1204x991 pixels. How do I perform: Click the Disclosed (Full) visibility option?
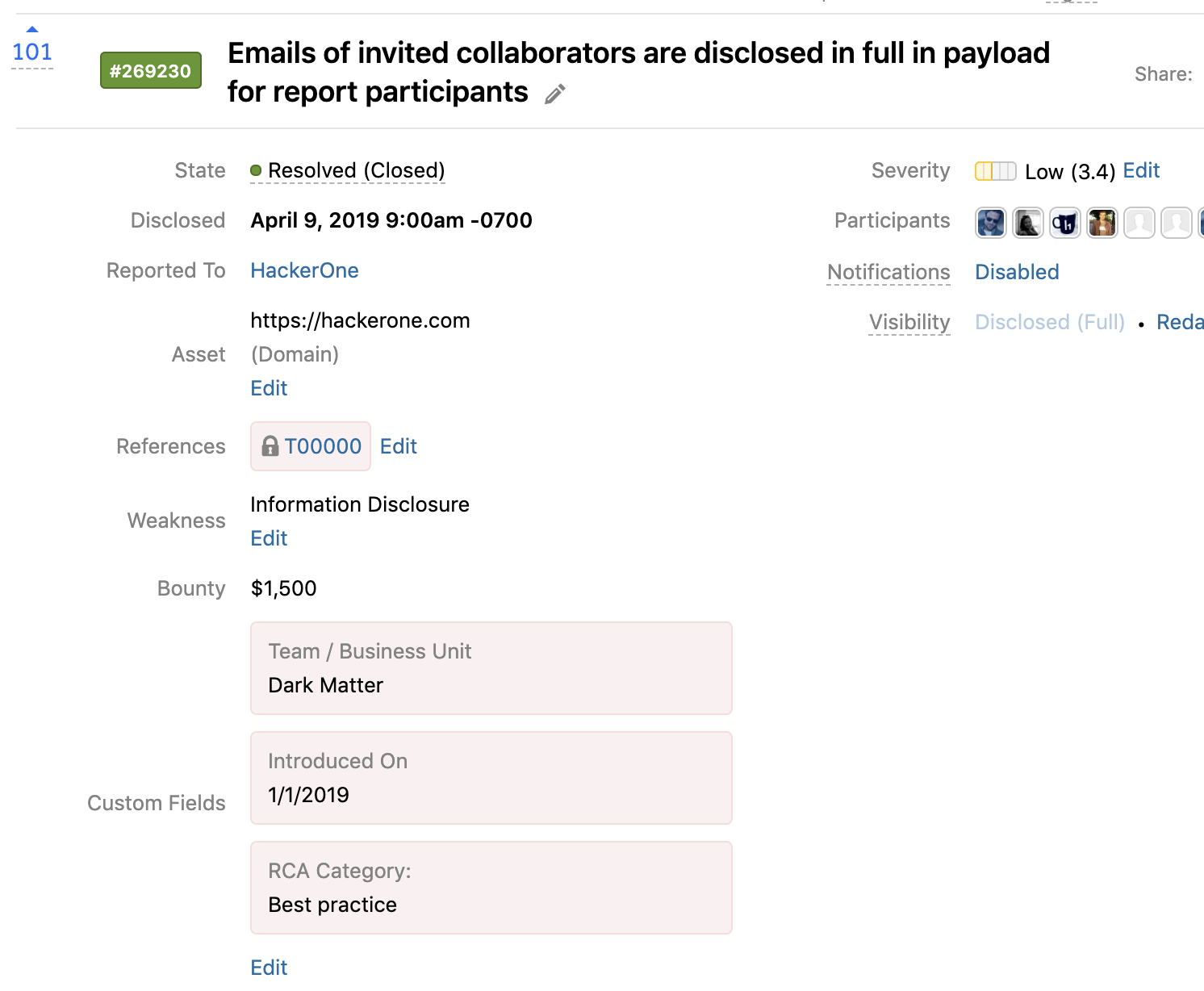point(1050,322)
